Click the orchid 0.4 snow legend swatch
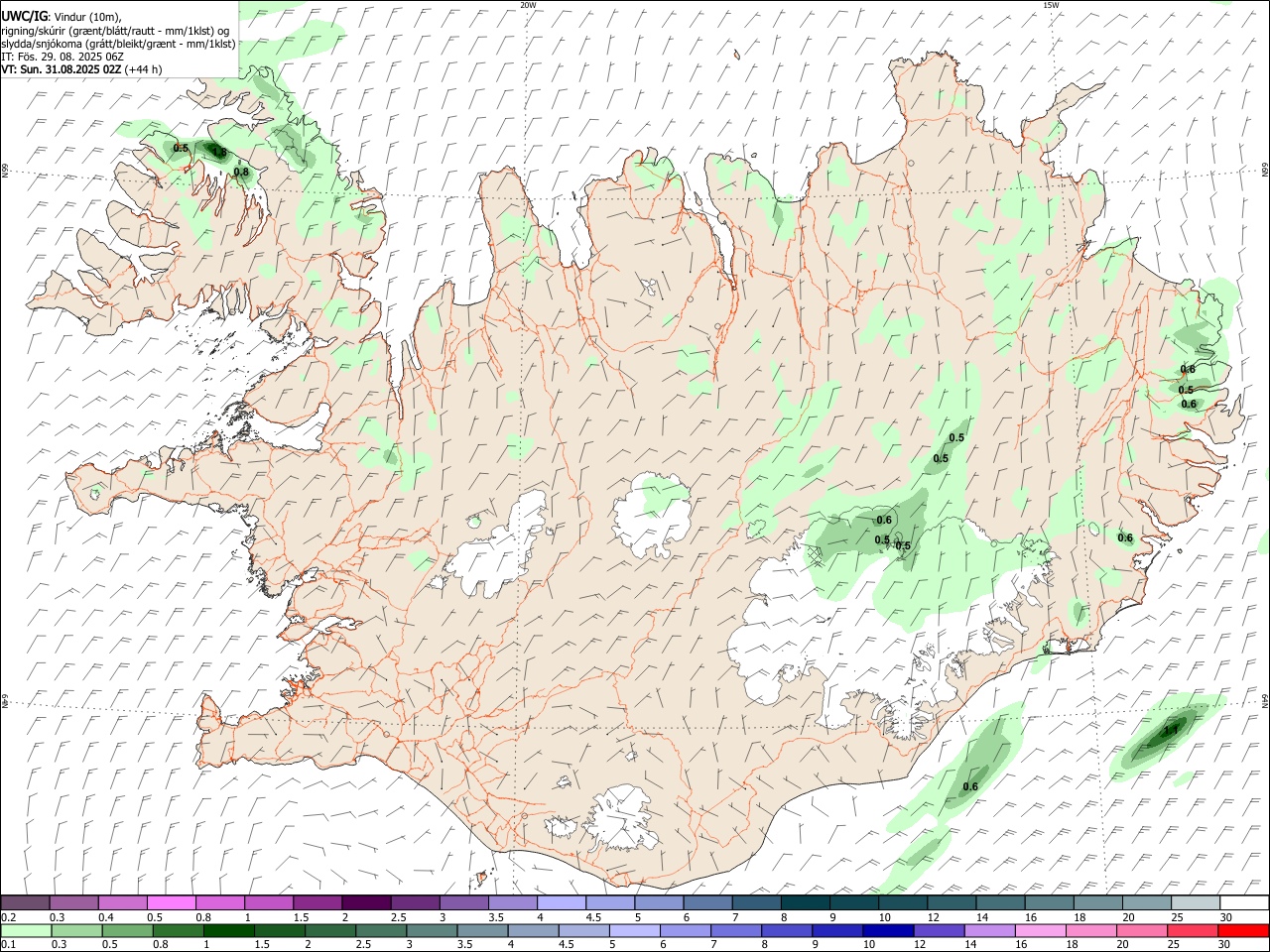This screenshot has width=1270, height=952. click(x=122, y=902)
